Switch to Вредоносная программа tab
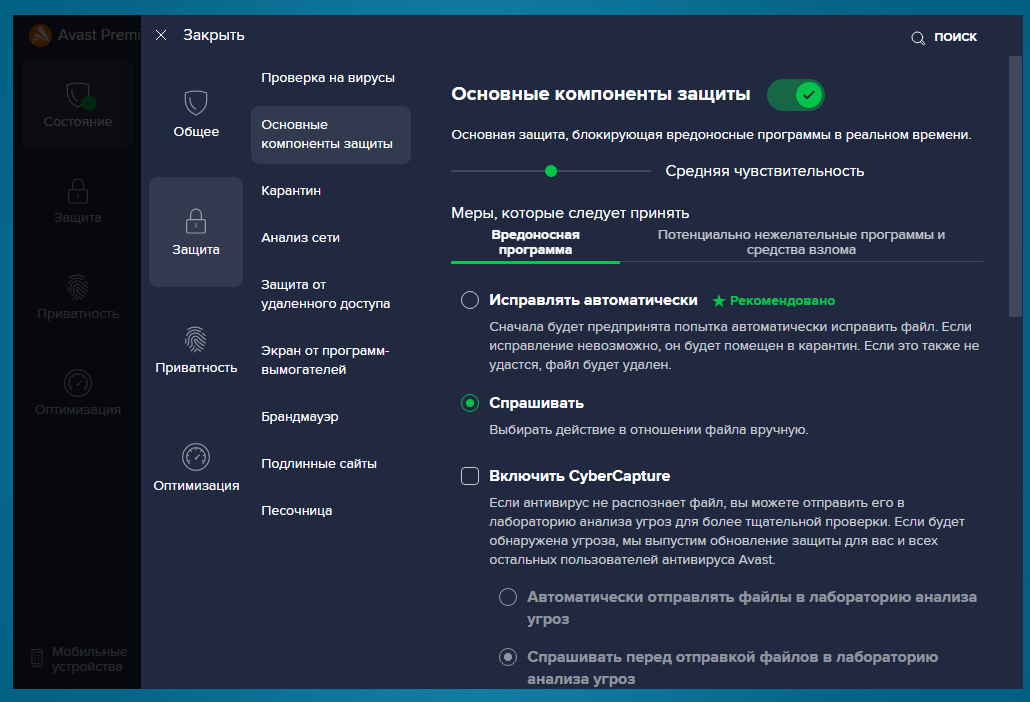1030x702 pixels. 535,242
